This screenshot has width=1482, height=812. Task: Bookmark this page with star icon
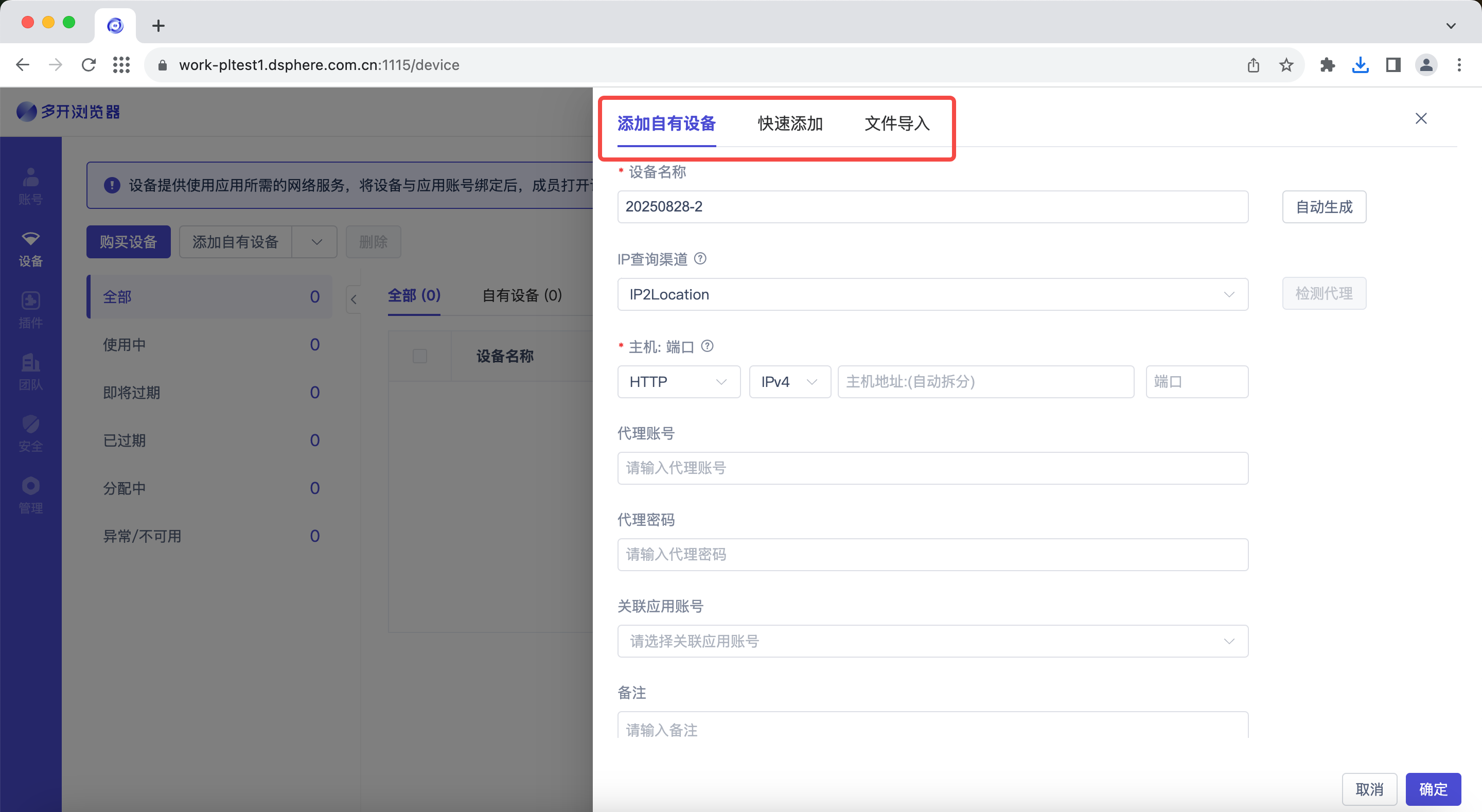(1286, 65)
